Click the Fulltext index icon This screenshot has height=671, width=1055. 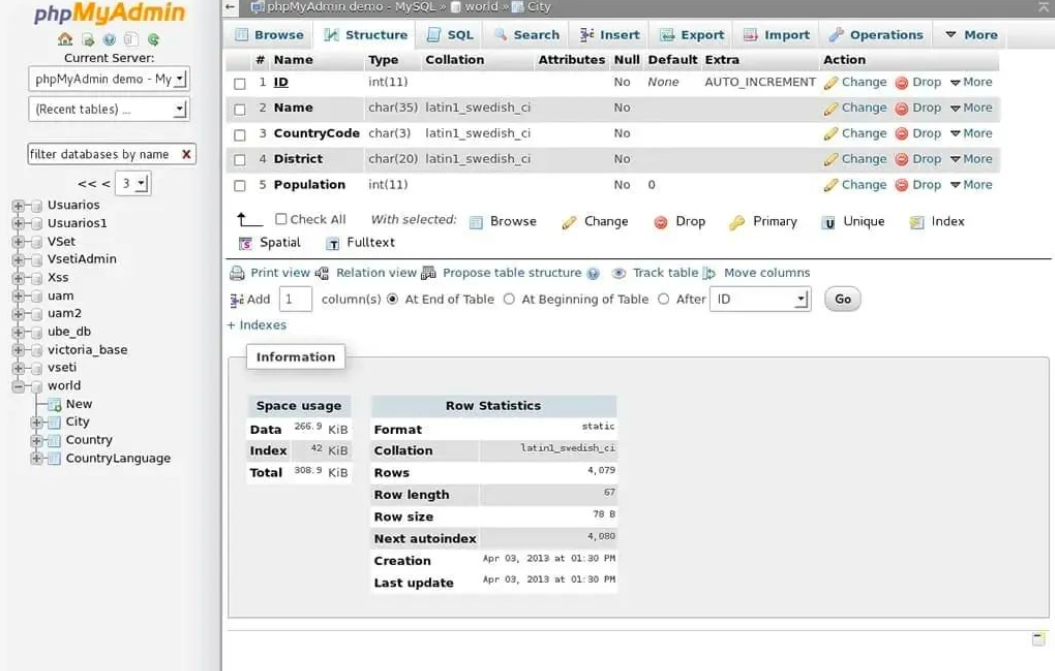coord(332,243)
